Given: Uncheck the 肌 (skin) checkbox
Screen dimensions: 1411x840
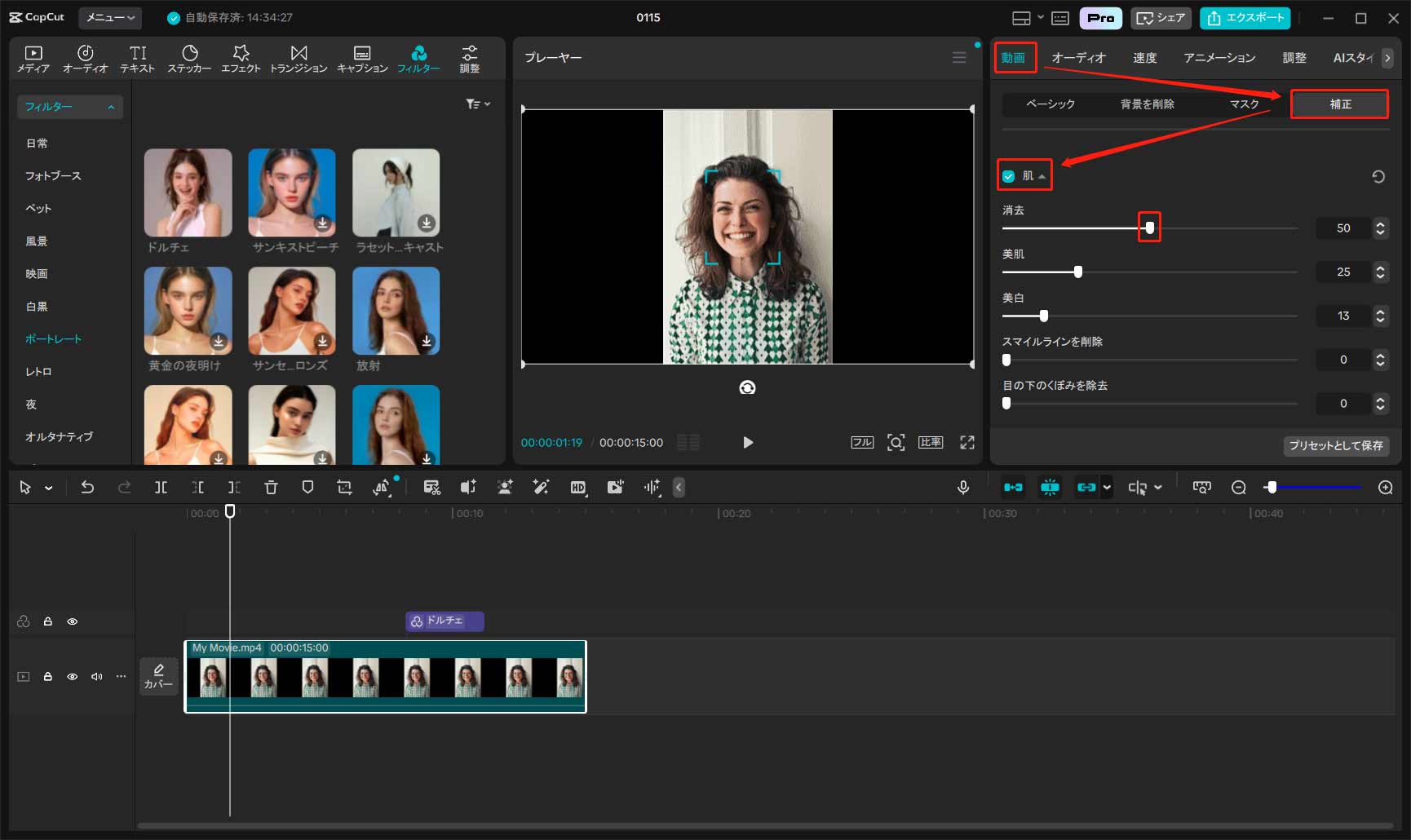Looking at the screenshot, I should 1009,176.
